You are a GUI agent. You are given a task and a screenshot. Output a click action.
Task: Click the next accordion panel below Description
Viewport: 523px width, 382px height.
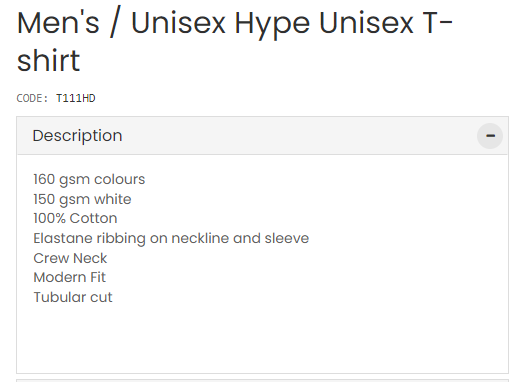coord(262,380)
